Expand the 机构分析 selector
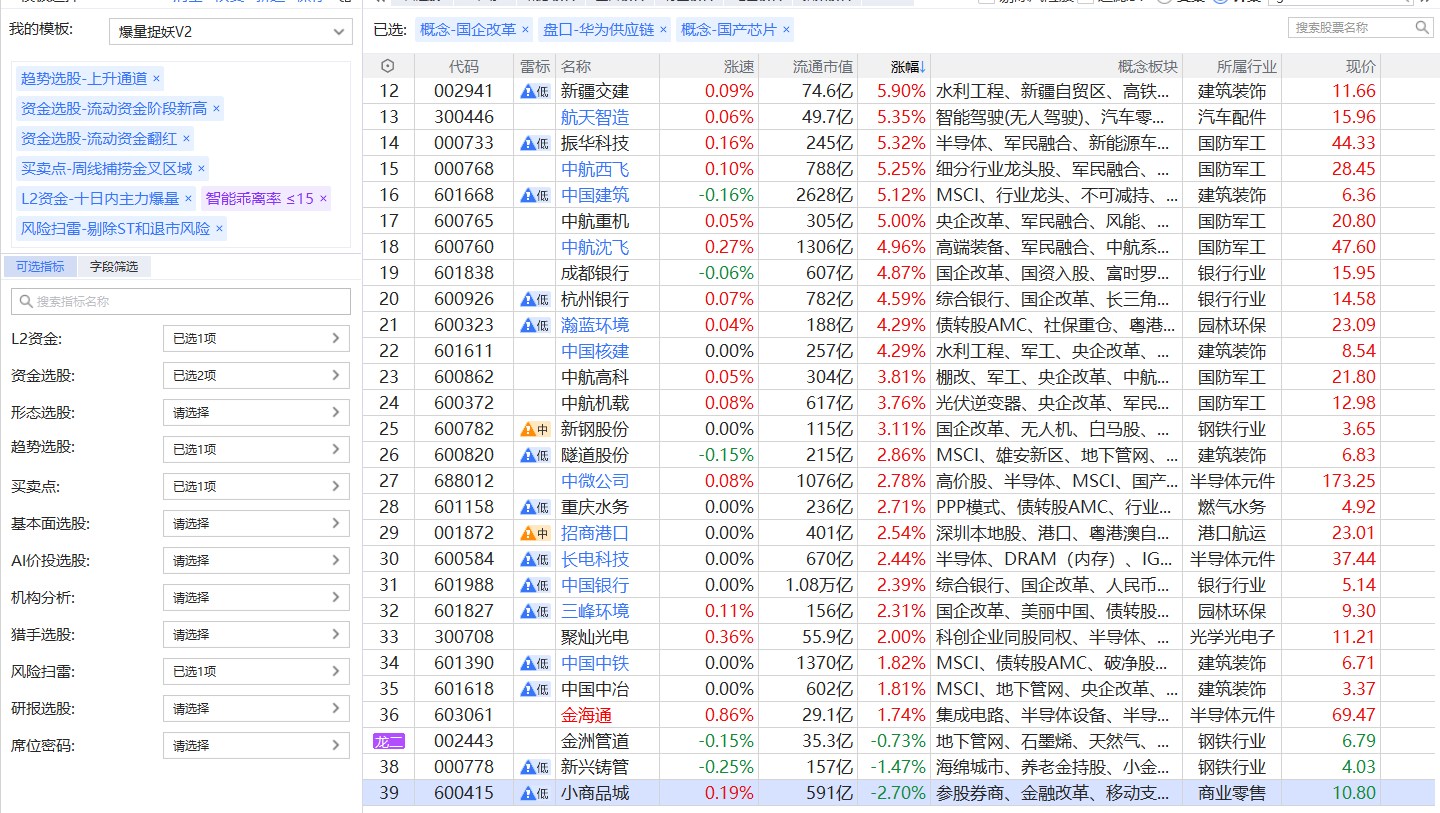Viewport: 1440px width, 813px height. click(256, 598)
